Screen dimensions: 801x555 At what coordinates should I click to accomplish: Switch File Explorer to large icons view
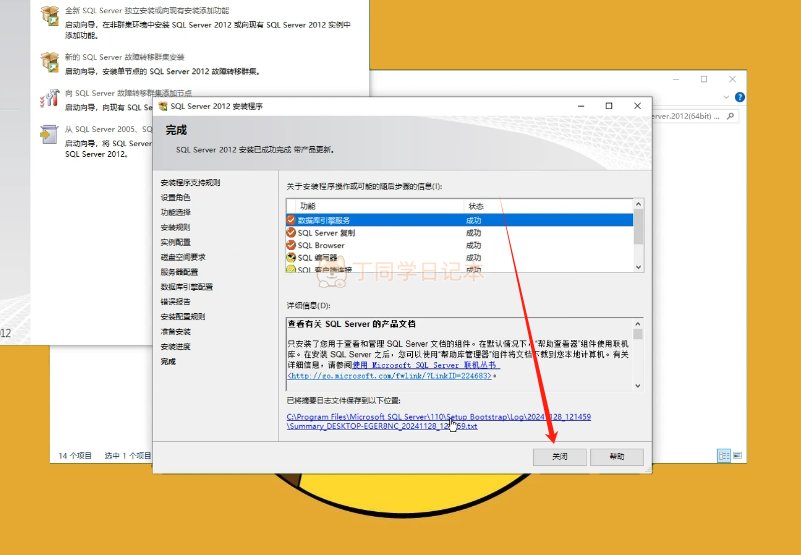737,455
